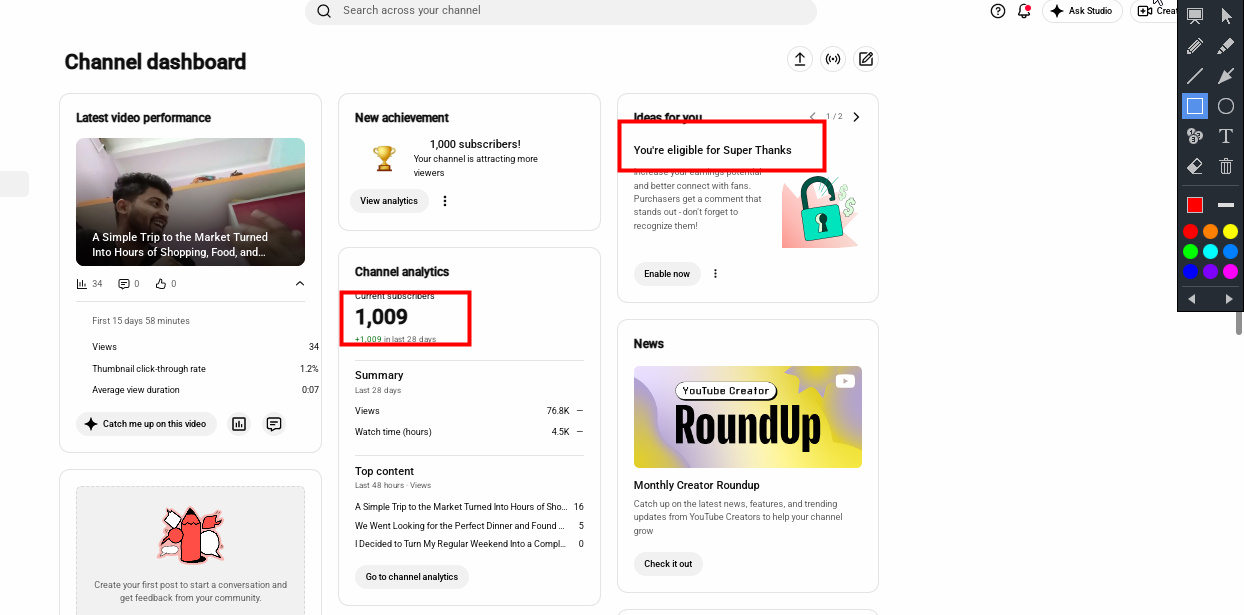Click the Search across your channel field

561,11
